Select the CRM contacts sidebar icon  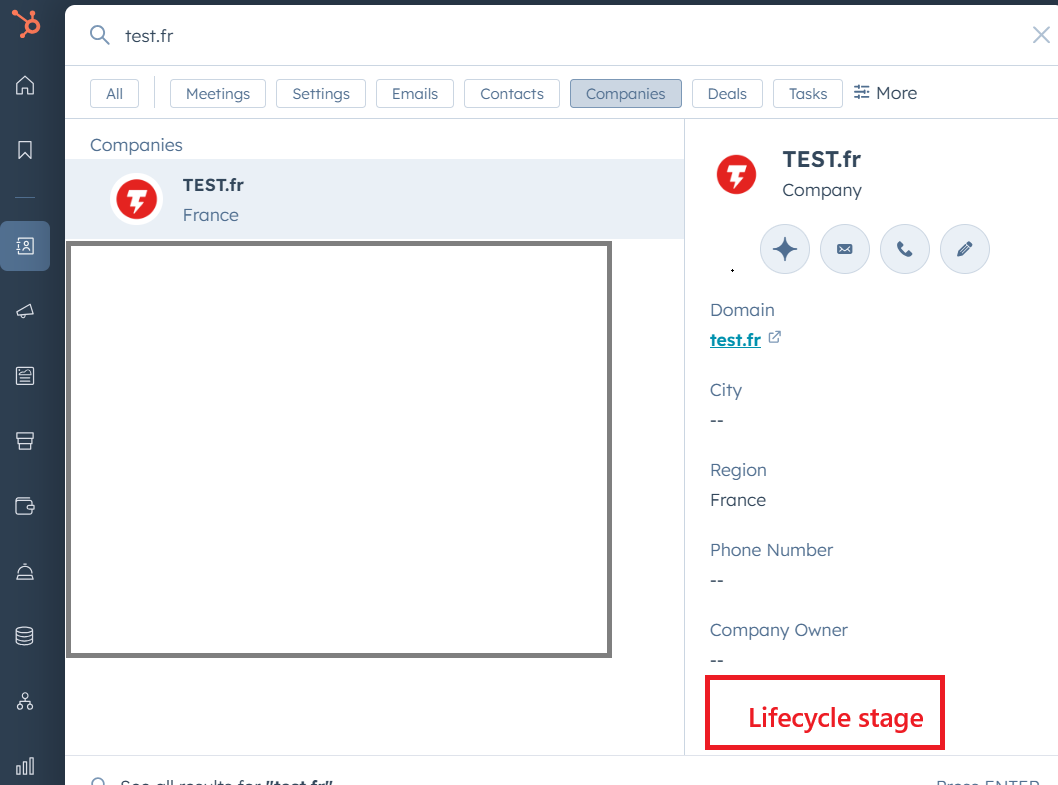pyautogui.click(x=24, y=246)
